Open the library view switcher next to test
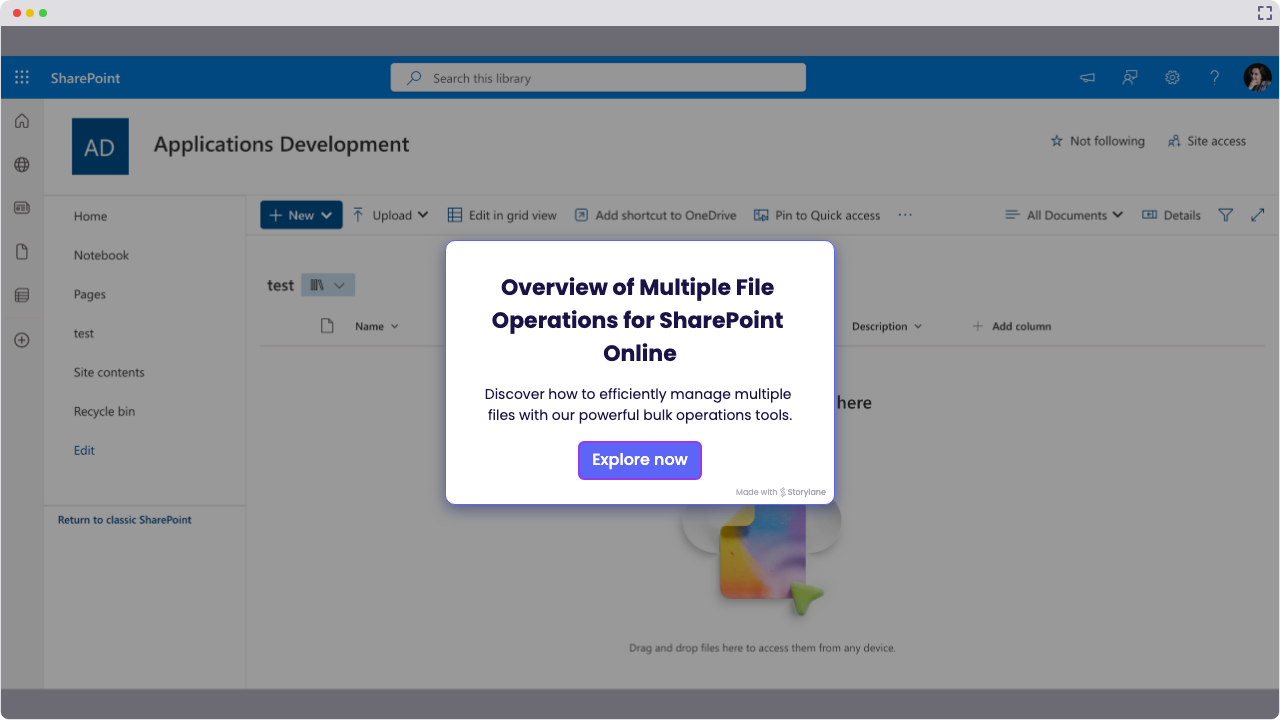Viewport: 1280px width, 720px height. [x=328, y=285]
